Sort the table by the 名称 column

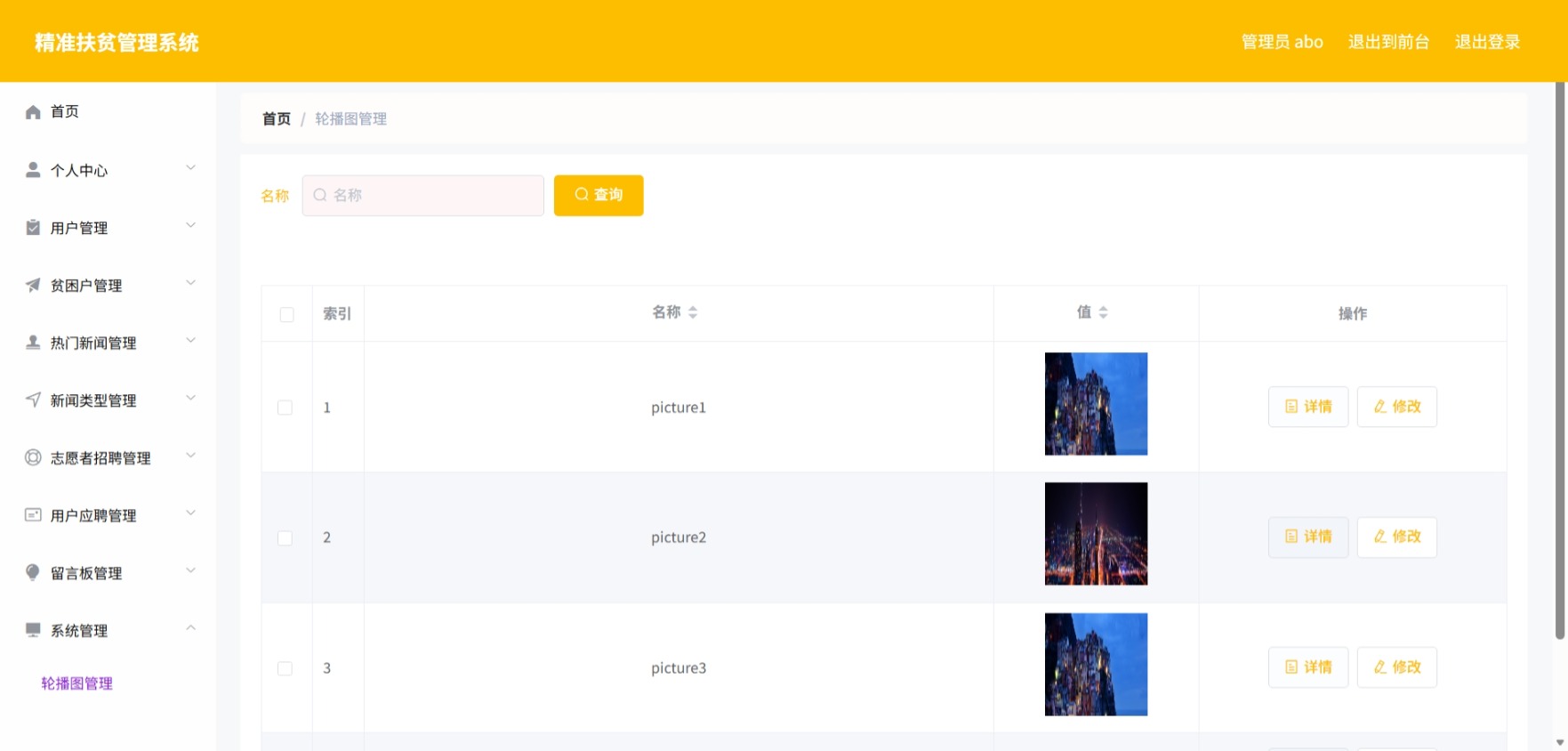tap(675, 312)
